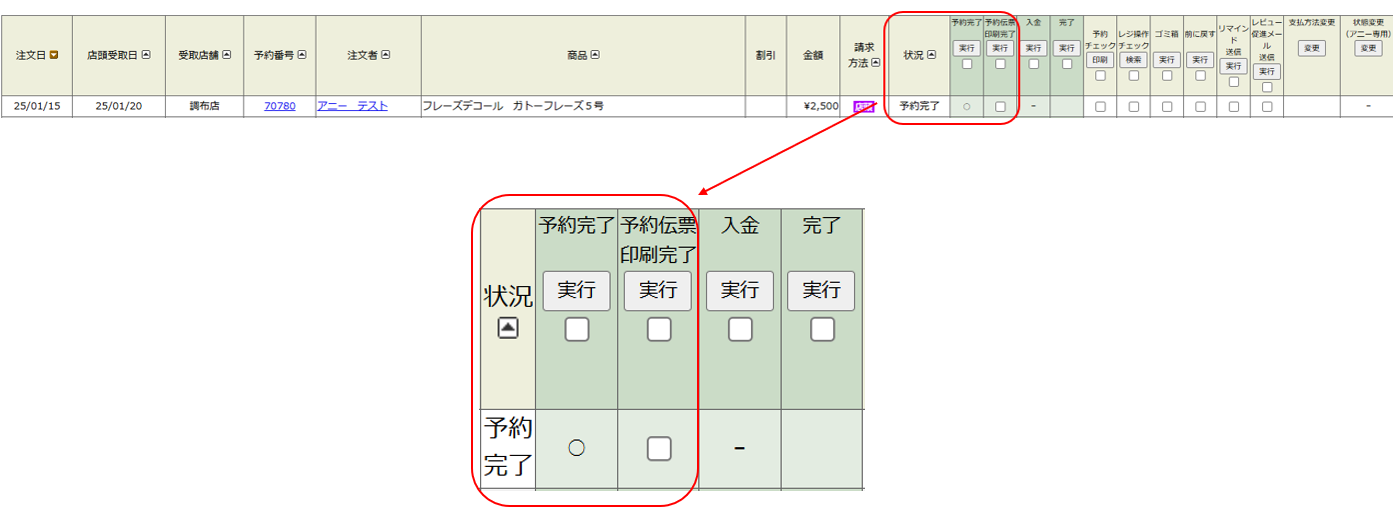Sort orders using the 注文者 arrow icon
1393x523 pixels.
tap(386, 55)
